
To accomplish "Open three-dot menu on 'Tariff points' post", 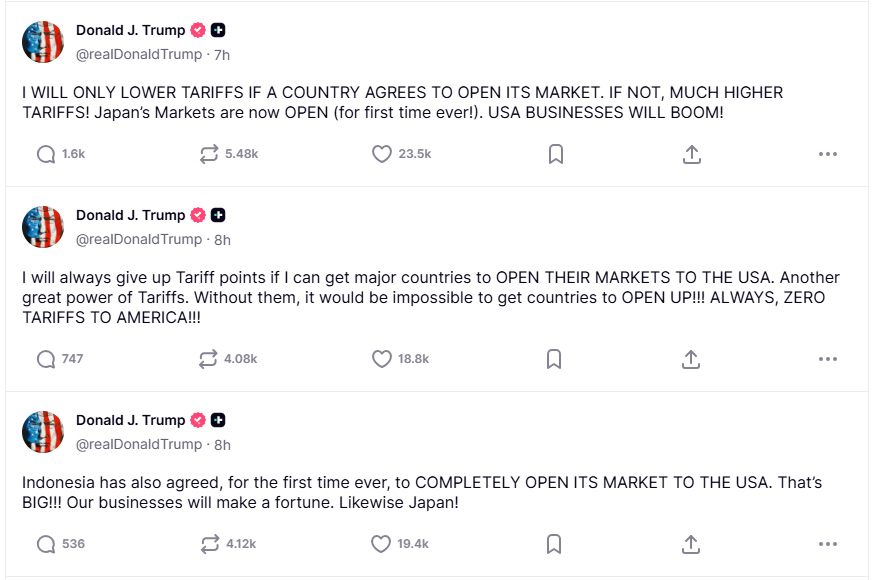I will click(x=827, y=359).
